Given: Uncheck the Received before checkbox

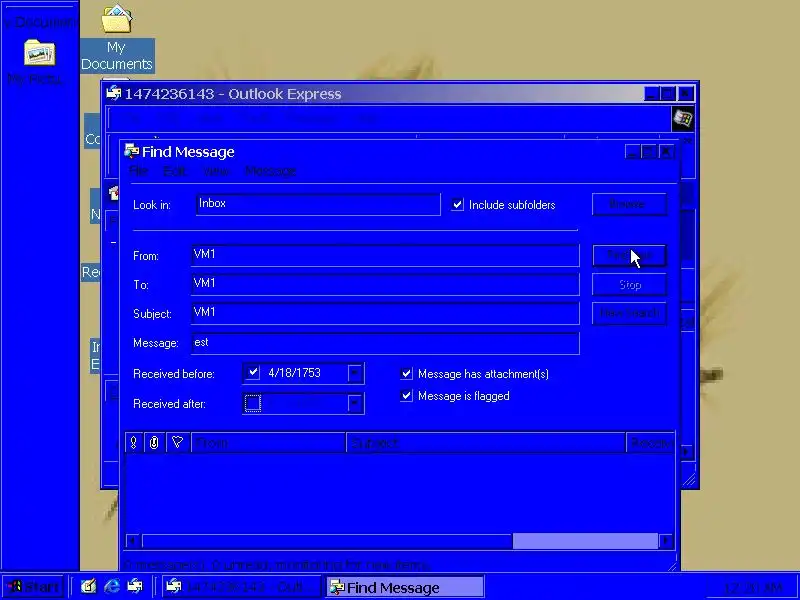Looking at the screenshot, I should (x=253, y=373).
